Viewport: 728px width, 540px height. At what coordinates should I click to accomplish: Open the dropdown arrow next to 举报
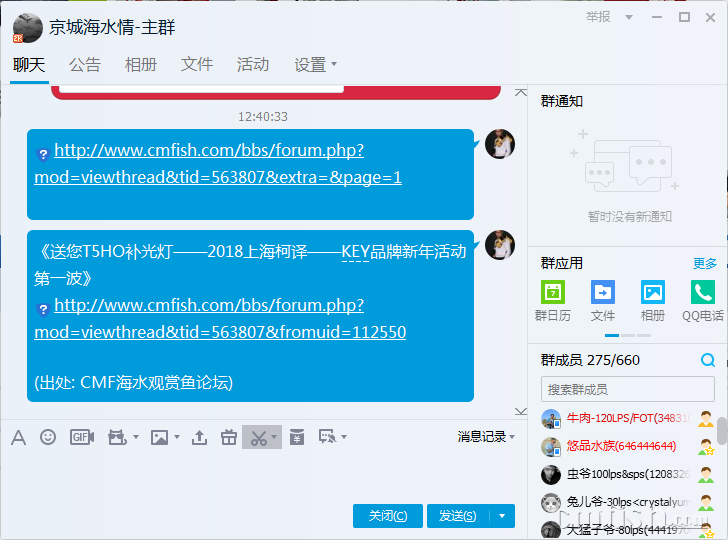(629, 18)
